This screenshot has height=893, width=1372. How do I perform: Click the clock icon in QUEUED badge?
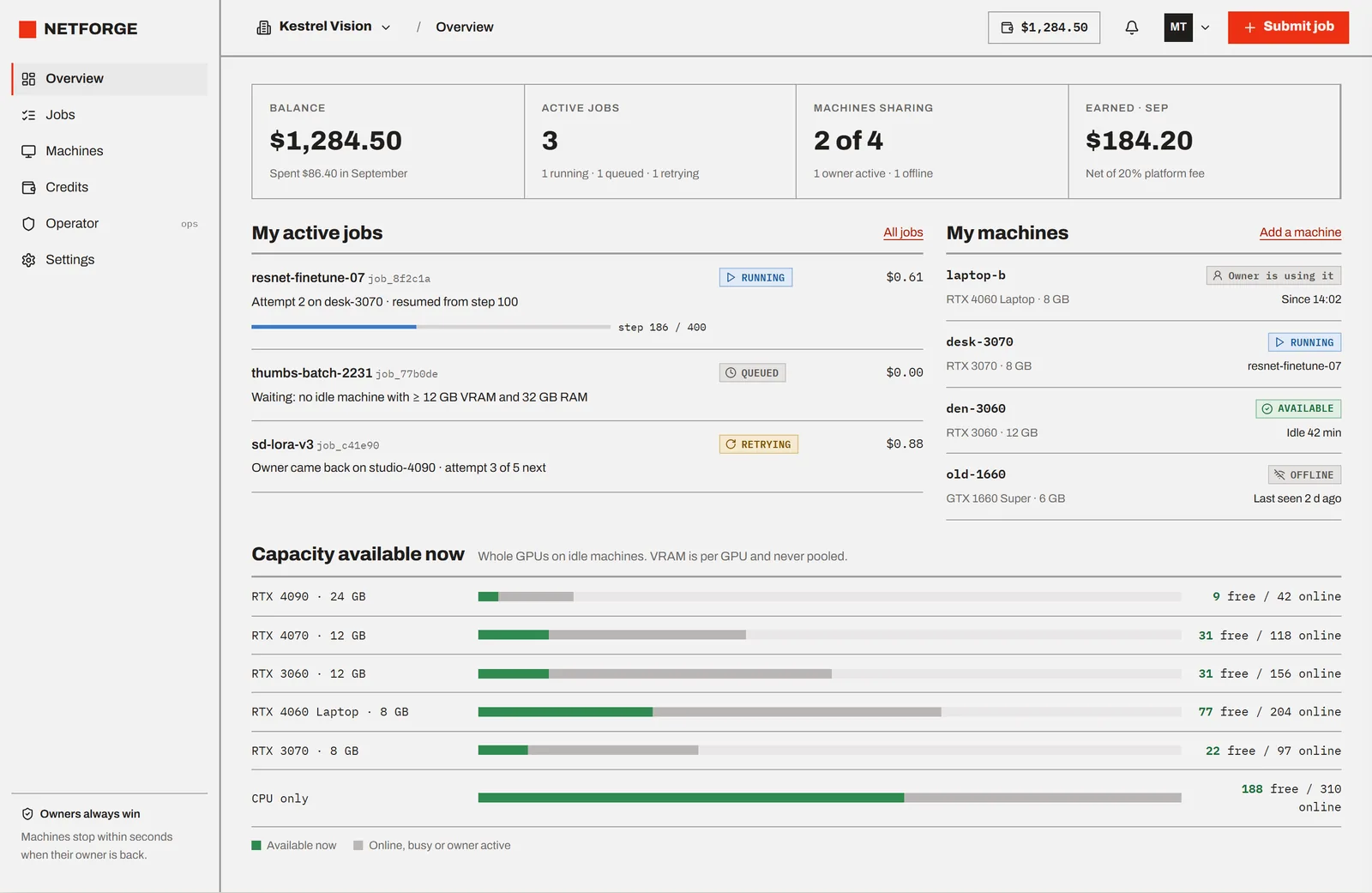(731, 373)
